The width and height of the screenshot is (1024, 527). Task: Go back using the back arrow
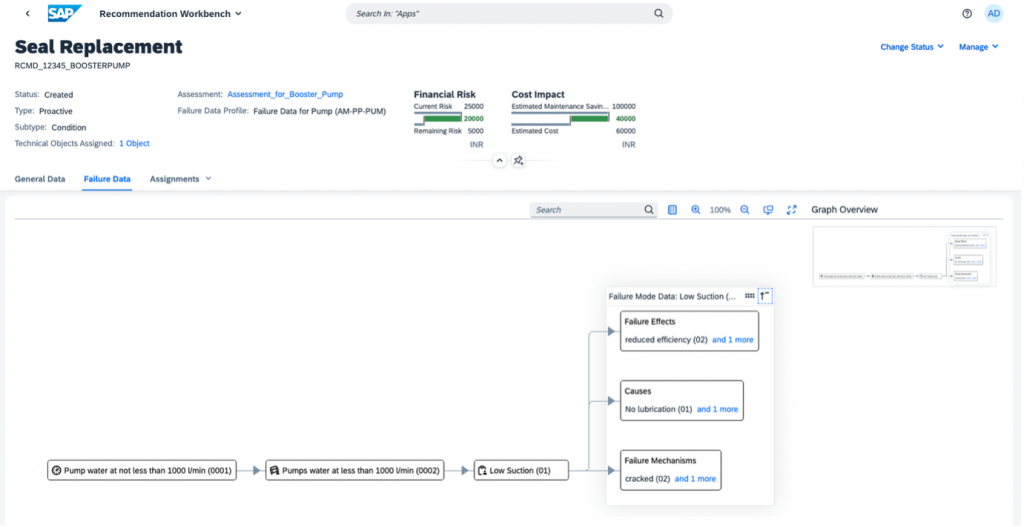[x=27, y=13]
